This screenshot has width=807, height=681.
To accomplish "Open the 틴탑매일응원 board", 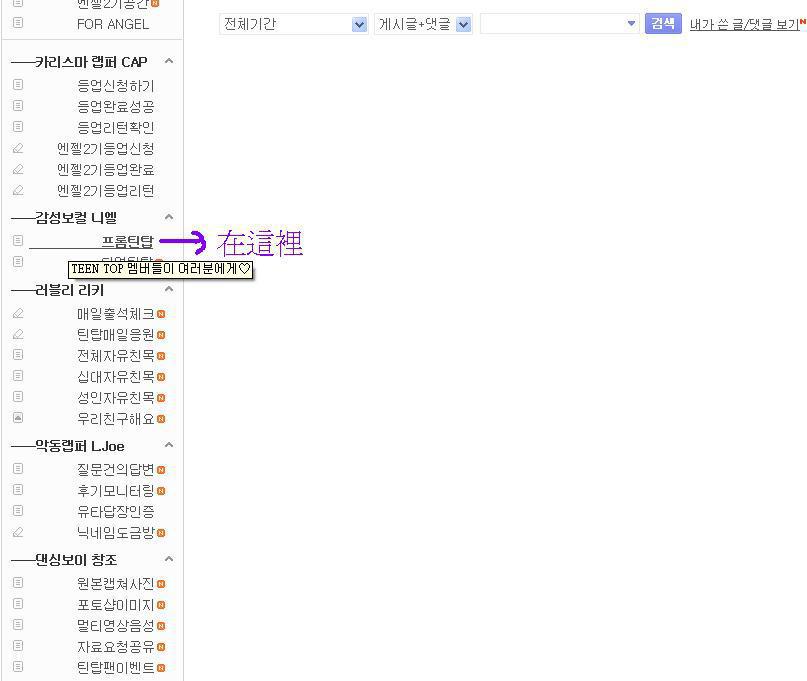I will coord(116,335).
